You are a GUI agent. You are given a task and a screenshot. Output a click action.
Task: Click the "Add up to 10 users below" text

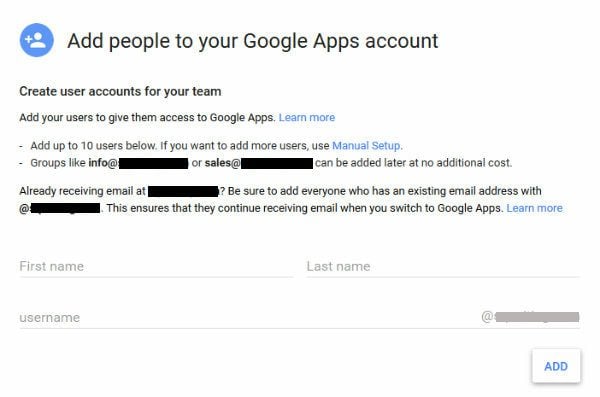[93, 146]
